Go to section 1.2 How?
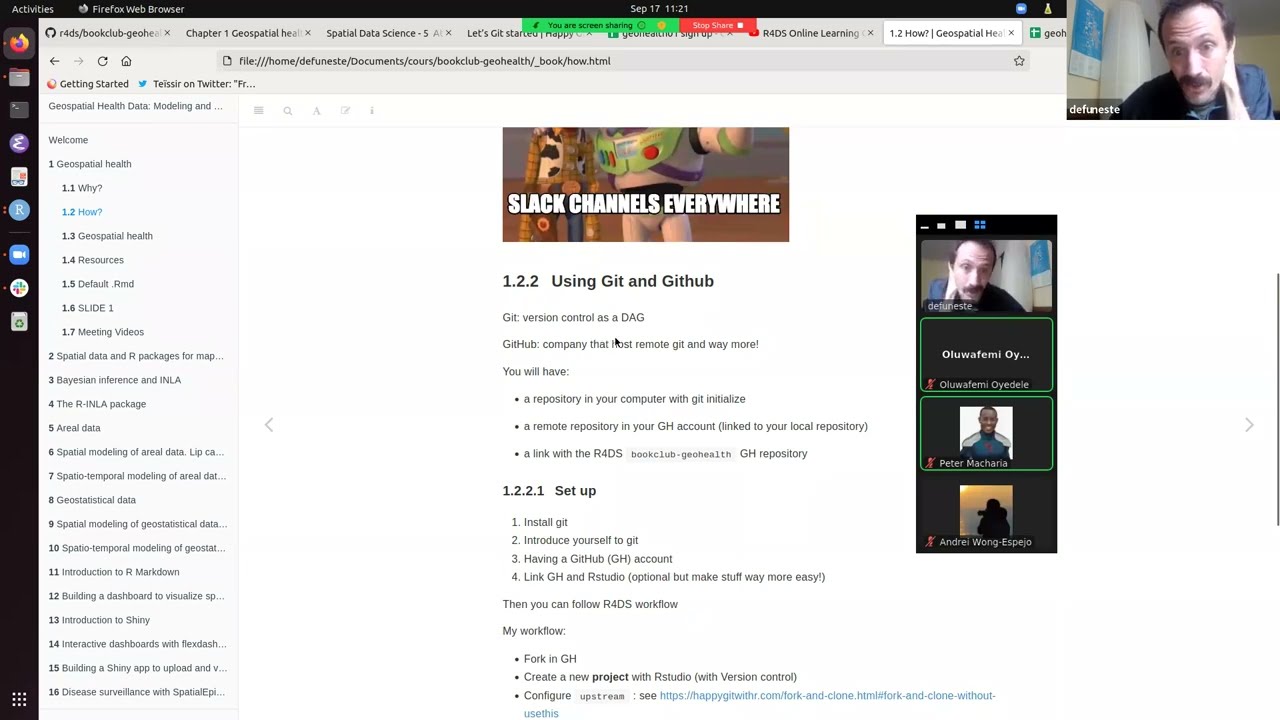The image size is (1280, 720). 82,212
